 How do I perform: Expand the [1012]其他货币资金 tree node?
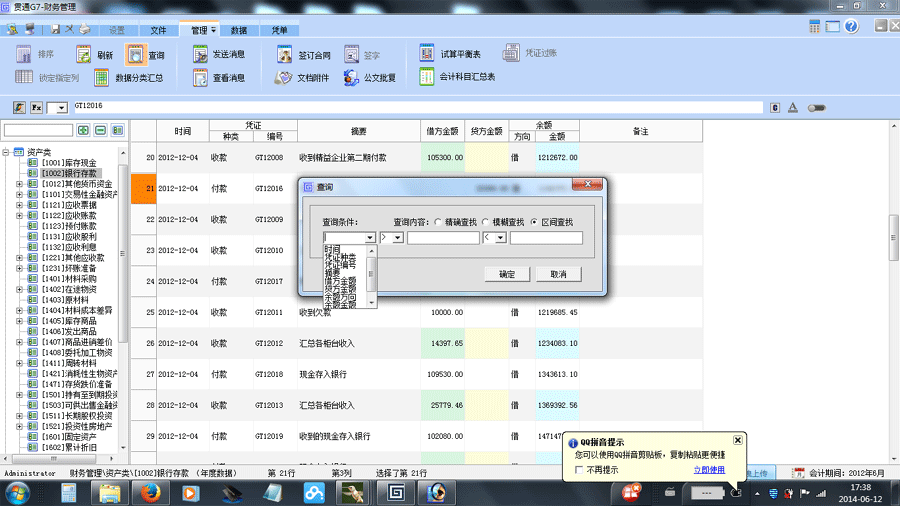click(x=20, y=184)
